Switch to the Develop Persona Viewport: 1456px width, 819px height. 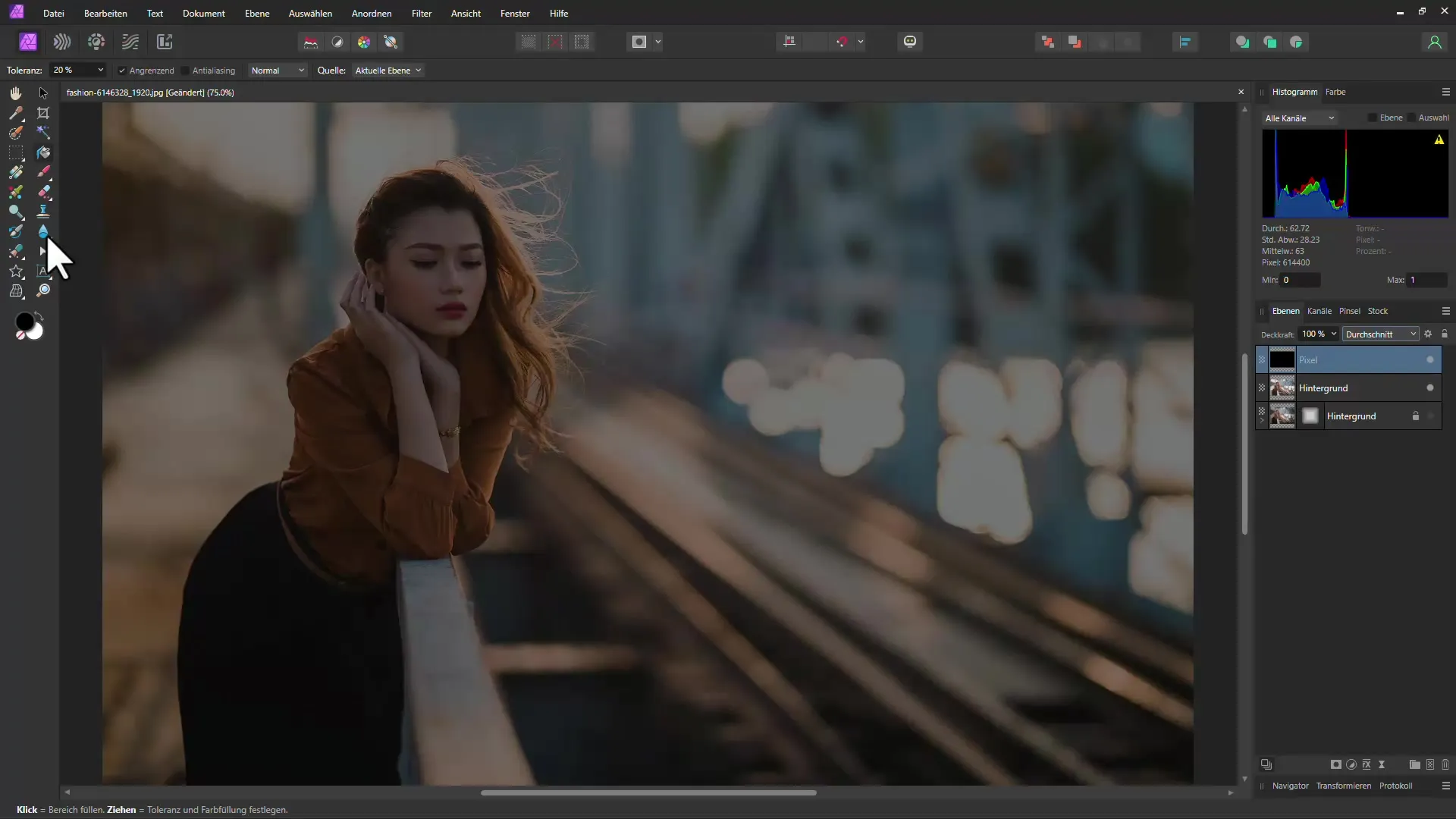[x=96, y=42]
